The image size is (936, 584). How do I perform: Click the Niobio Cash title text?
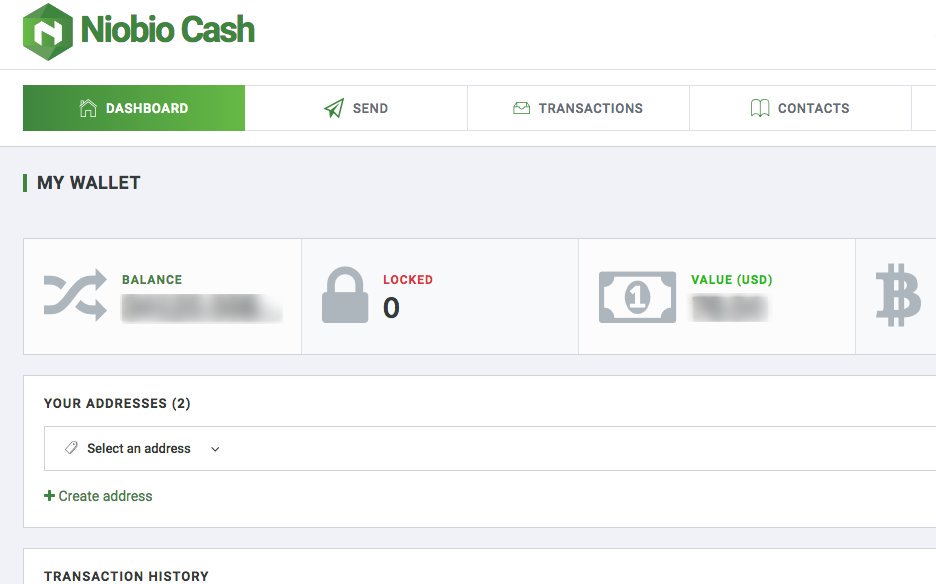pyautogui.click(x=168, y=30)
